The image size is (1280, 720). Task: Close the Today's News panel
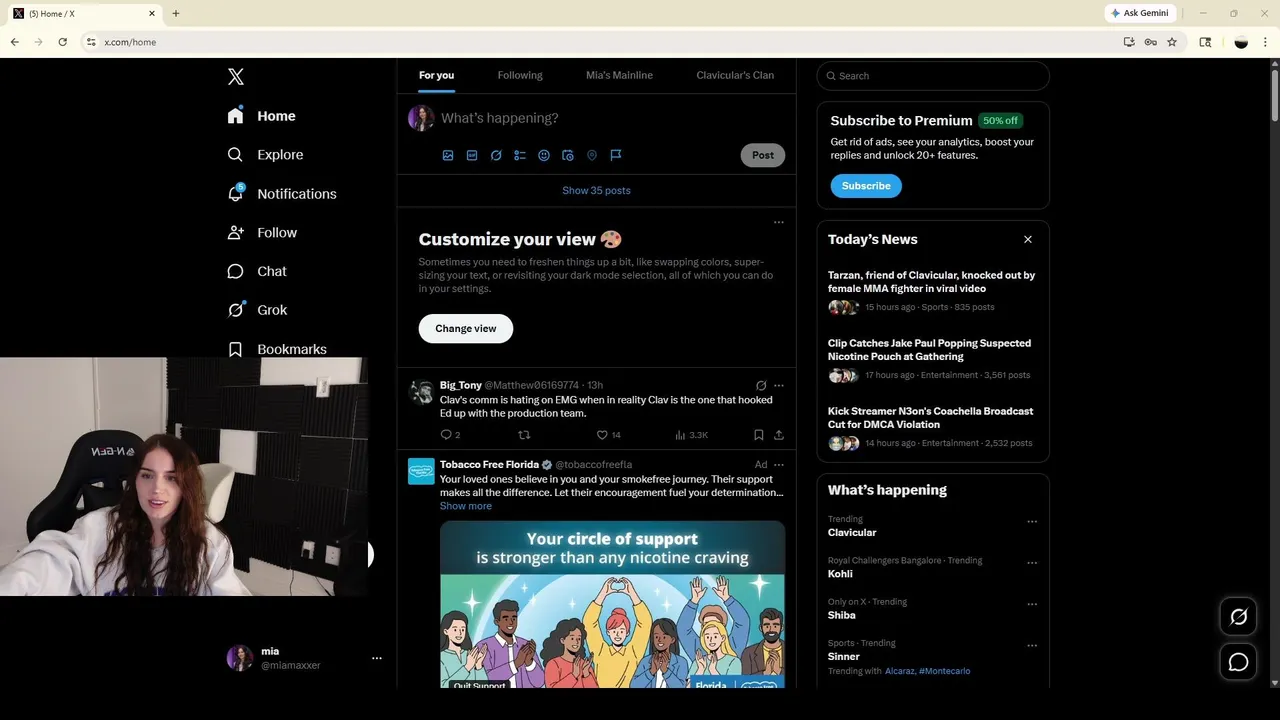[1028, 239]
